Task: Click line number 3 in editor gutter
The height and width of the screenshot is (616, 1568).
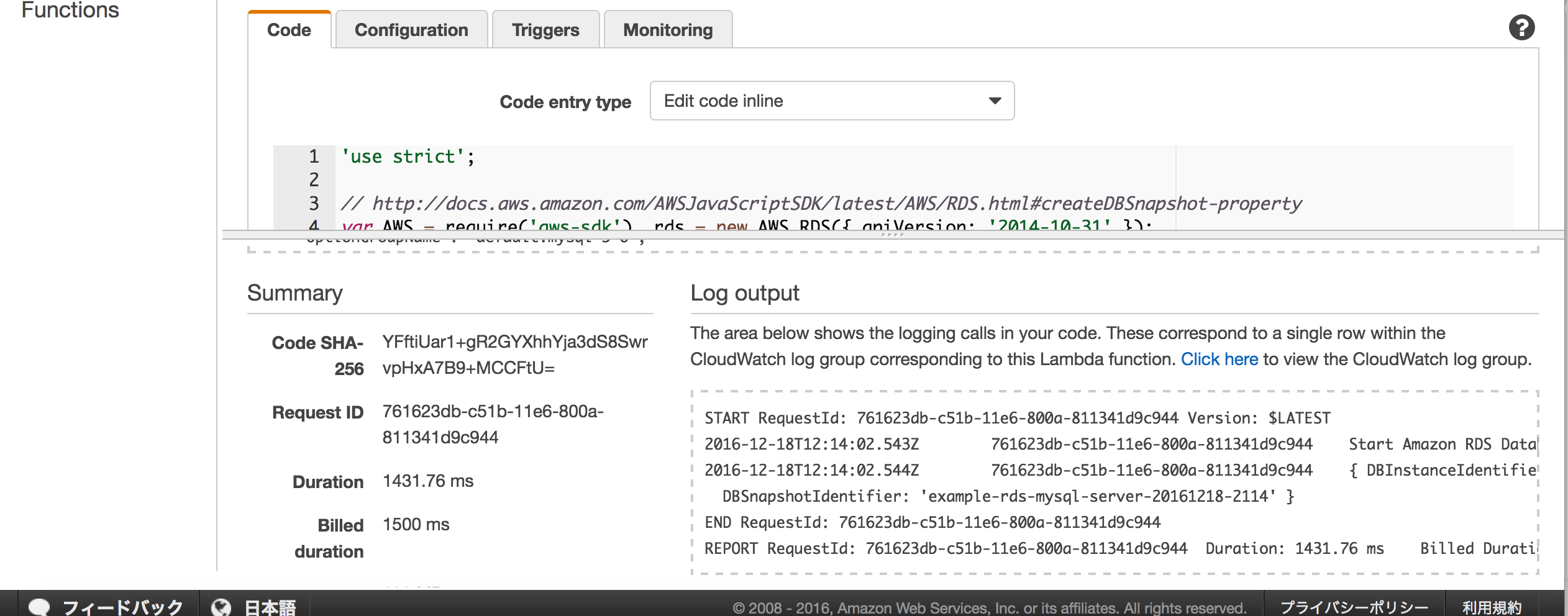Action: point(314,203)
